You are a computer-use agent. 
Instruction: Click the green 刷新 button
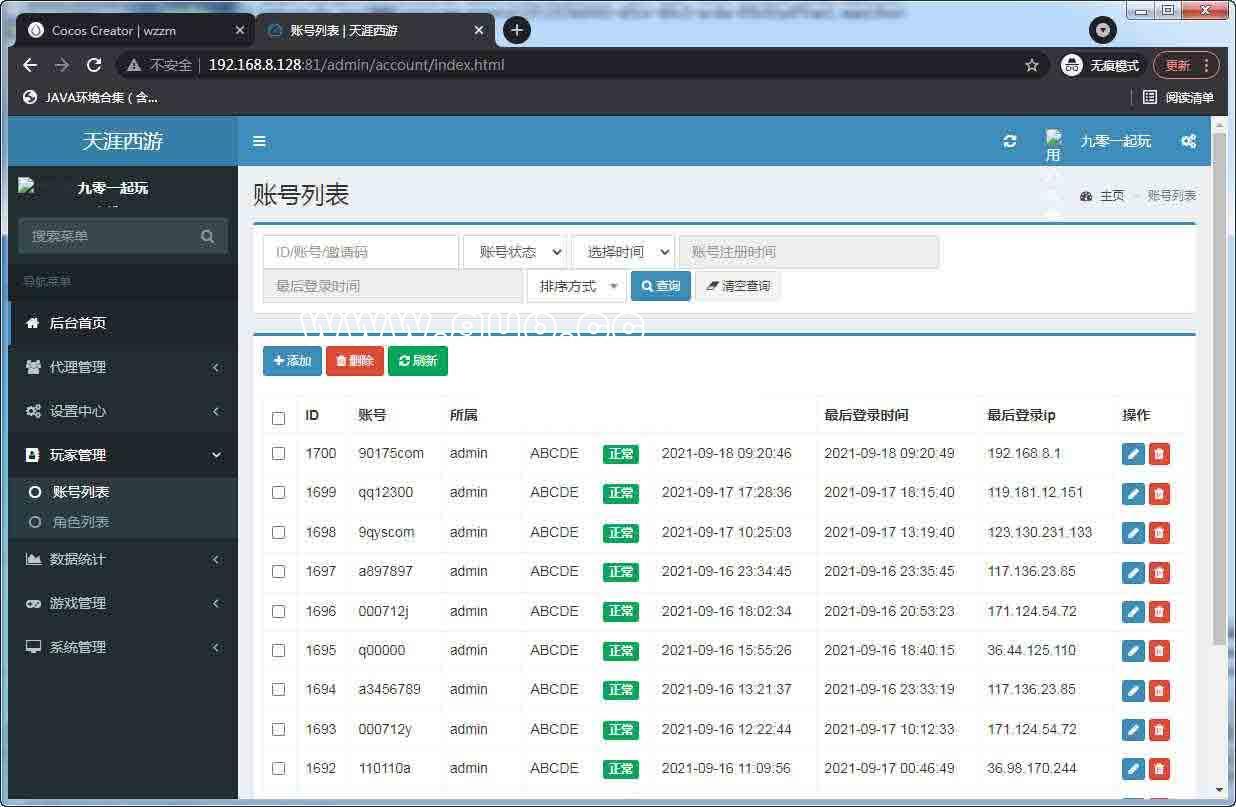pyautogui.click(x=418, y=361)
